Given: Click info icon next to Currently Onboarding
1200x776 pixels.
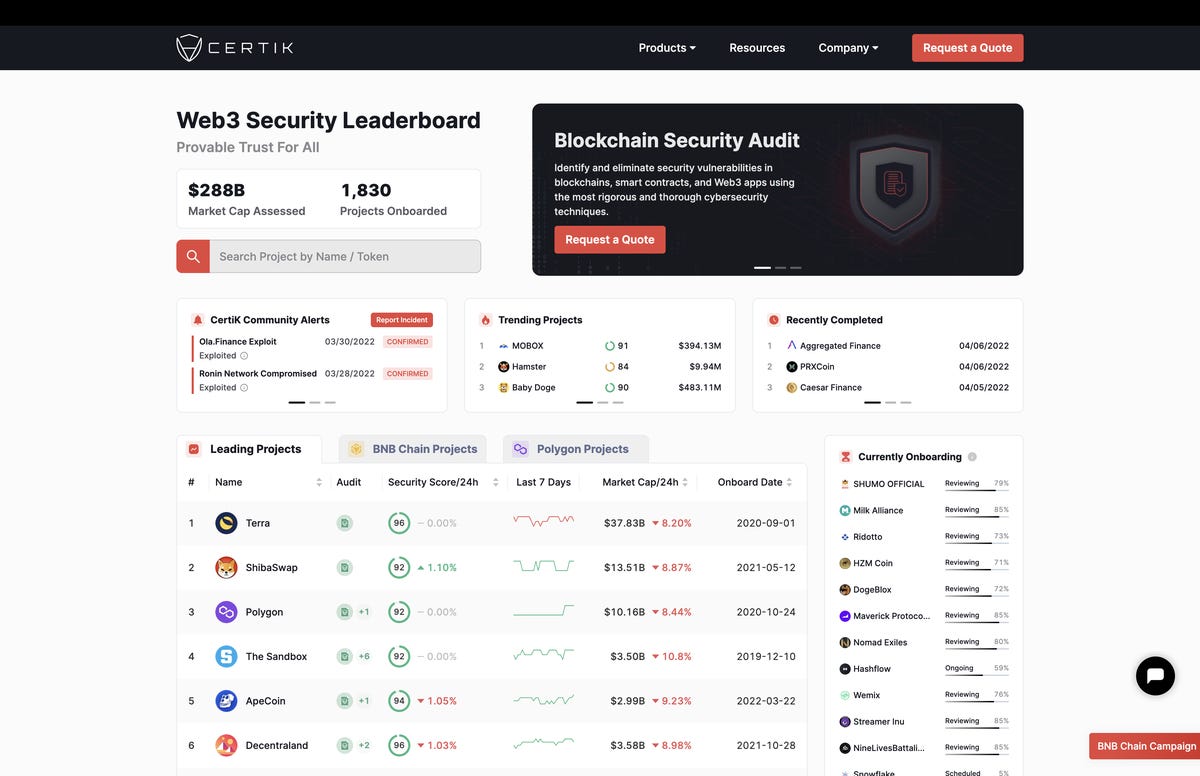Looking at the screenshot, I should pyautogui.click(x=972, y=457).
